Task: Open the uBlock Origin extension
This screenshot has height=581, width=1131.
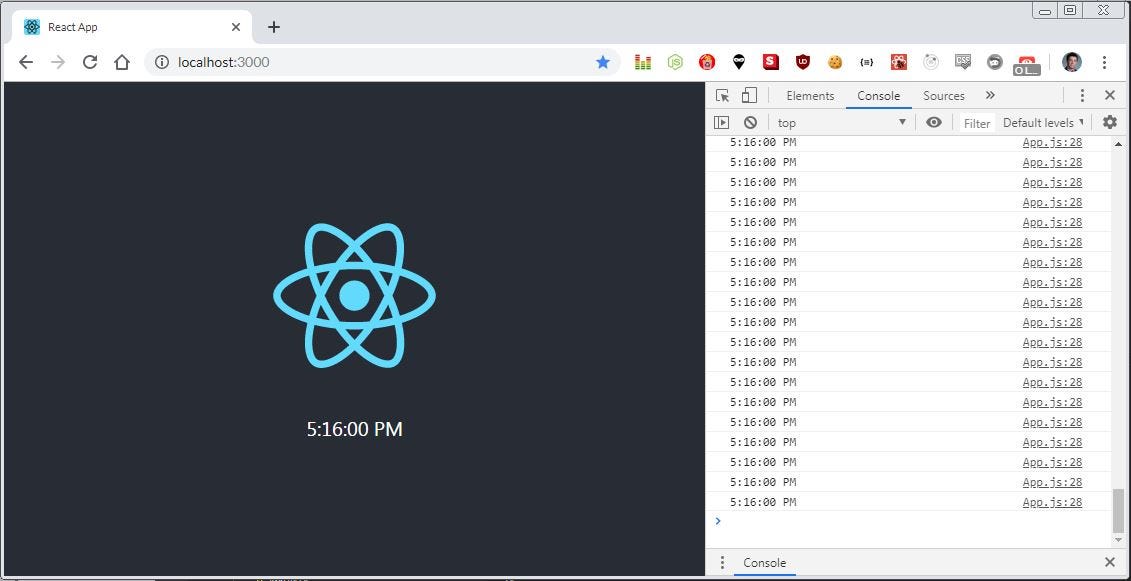Action: point(802,62)
